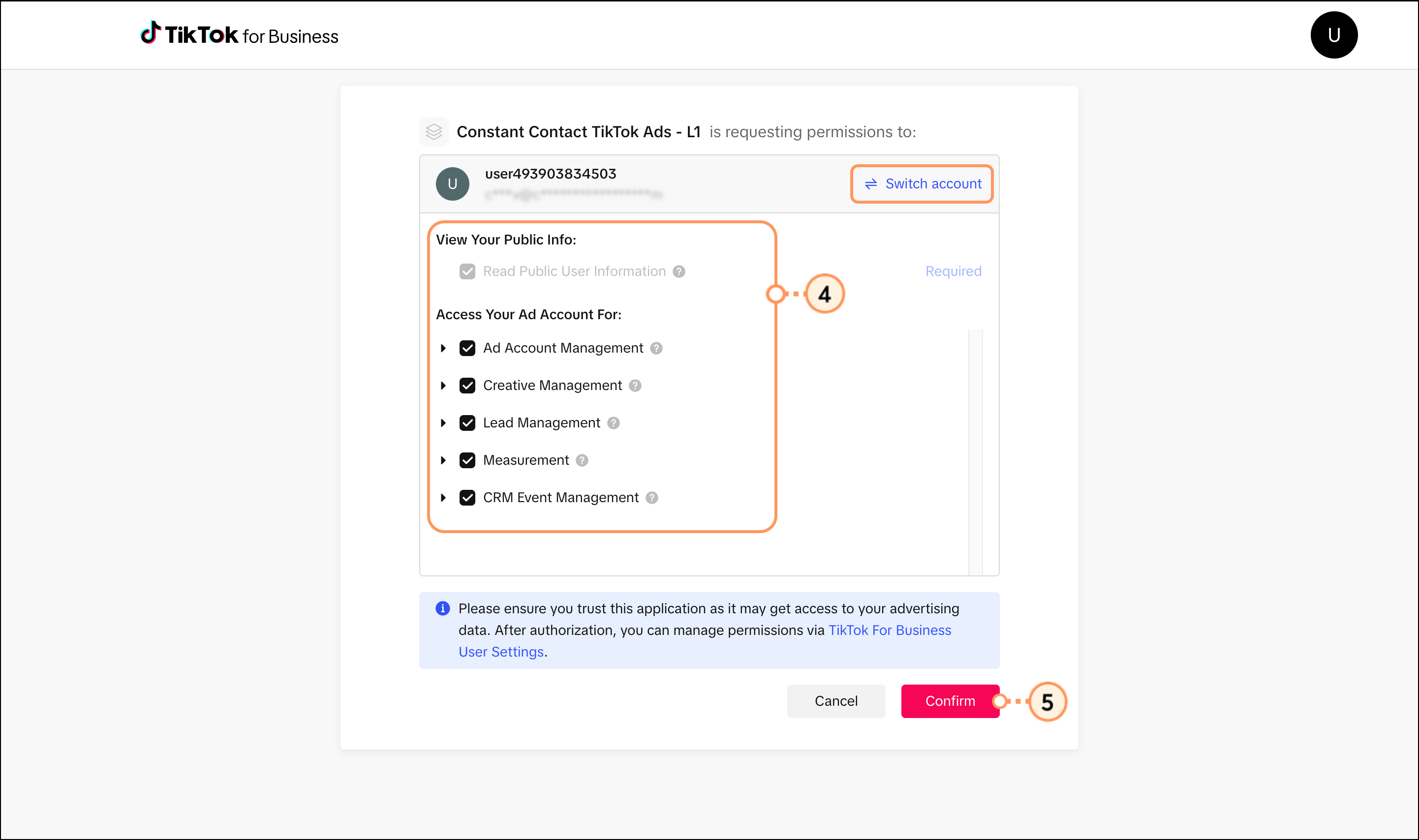The width and height of the screenshot is (1419, 840).
Task: Toggle the Creative Management checkbox
Action: tap(467, 386)
